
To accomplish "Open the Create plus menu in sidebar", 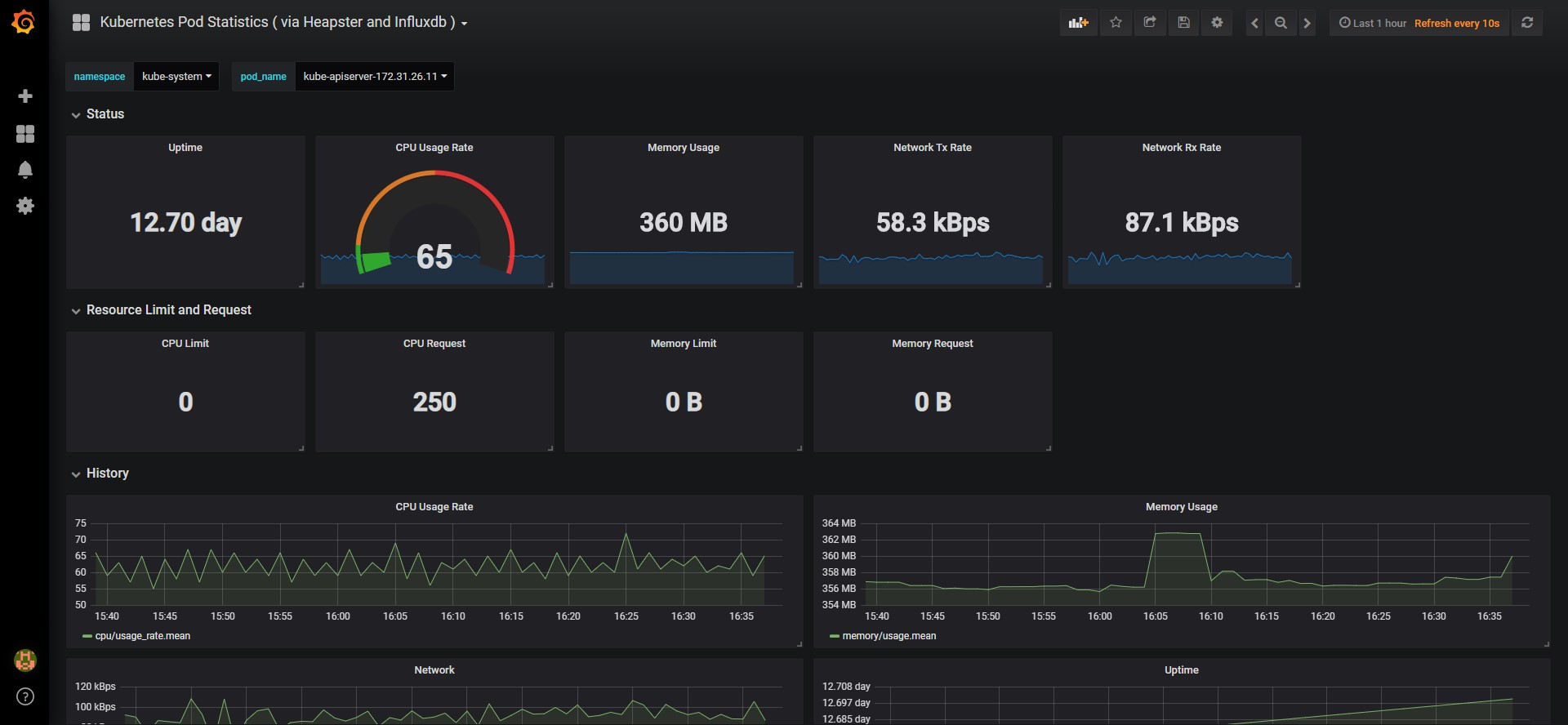I will coord(25,96).
